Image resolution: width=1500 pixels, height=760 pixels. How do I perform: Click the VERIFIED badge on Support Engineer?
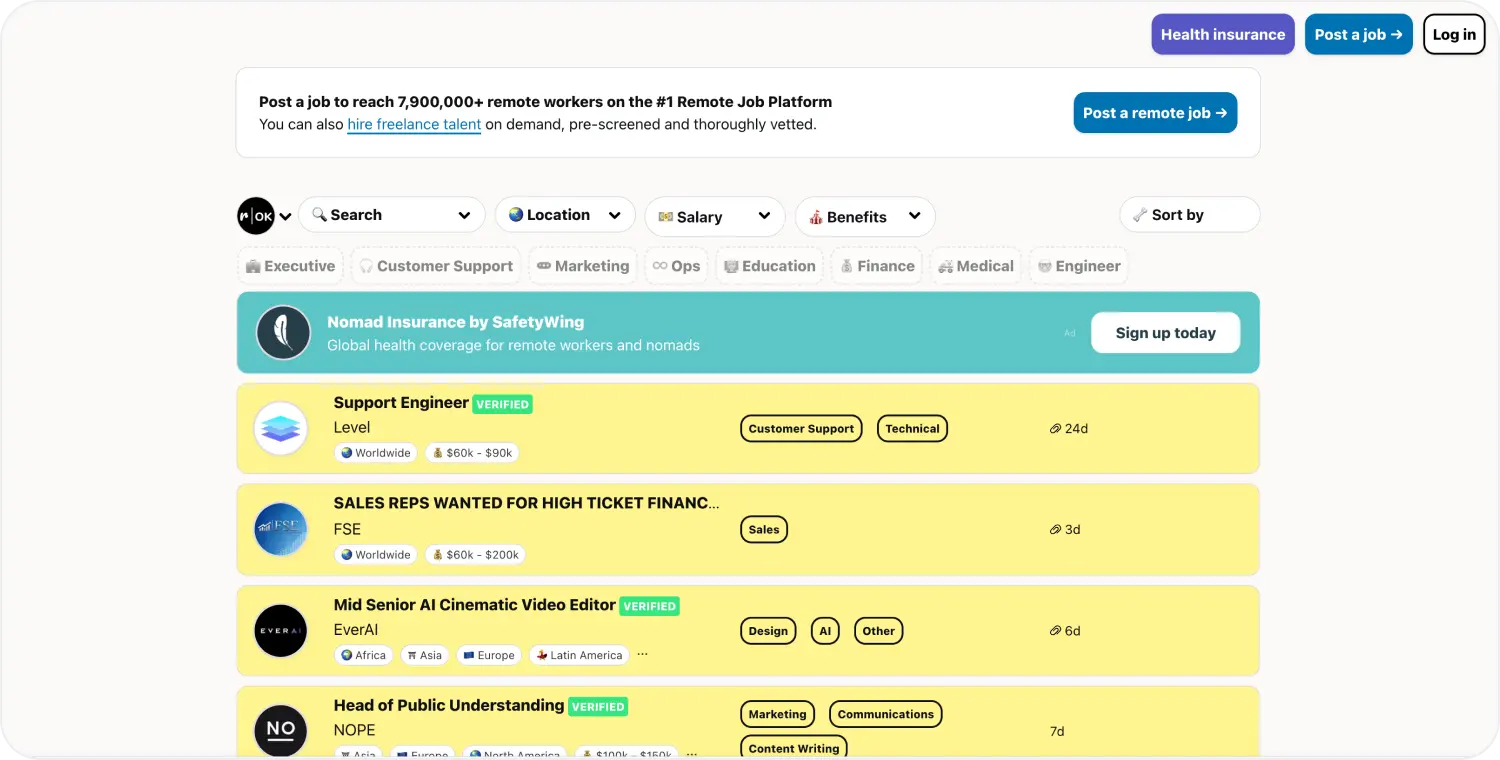pyautogui.click(x=502, y=404)
